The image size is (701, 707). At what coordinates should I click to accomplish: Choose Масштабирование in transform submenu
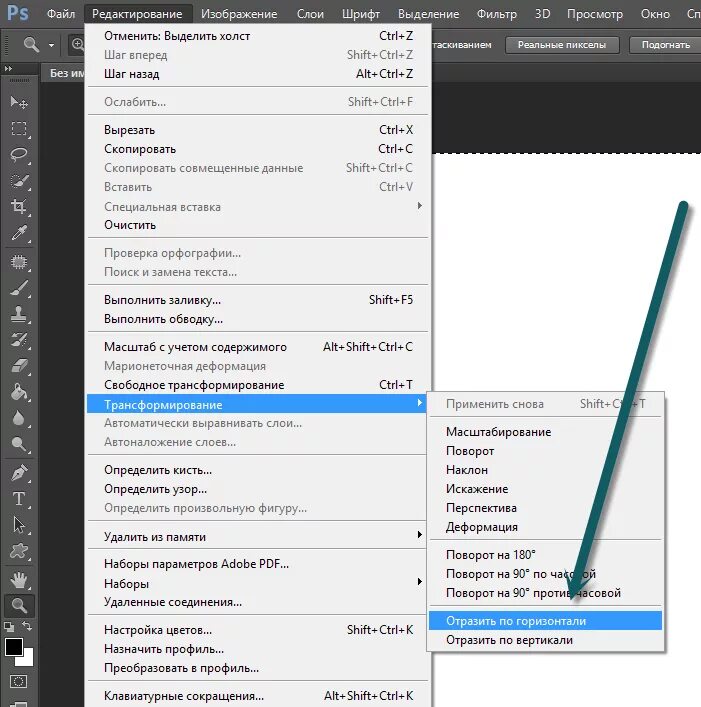[x=545, y=432]
